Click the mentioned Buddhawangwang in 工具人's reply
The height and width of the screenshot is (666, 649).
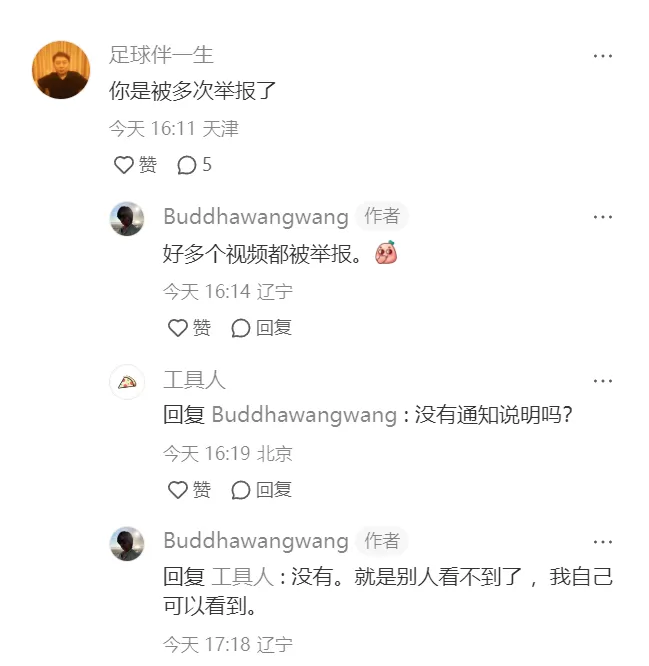pyautogui.click(x=304, y=415)
